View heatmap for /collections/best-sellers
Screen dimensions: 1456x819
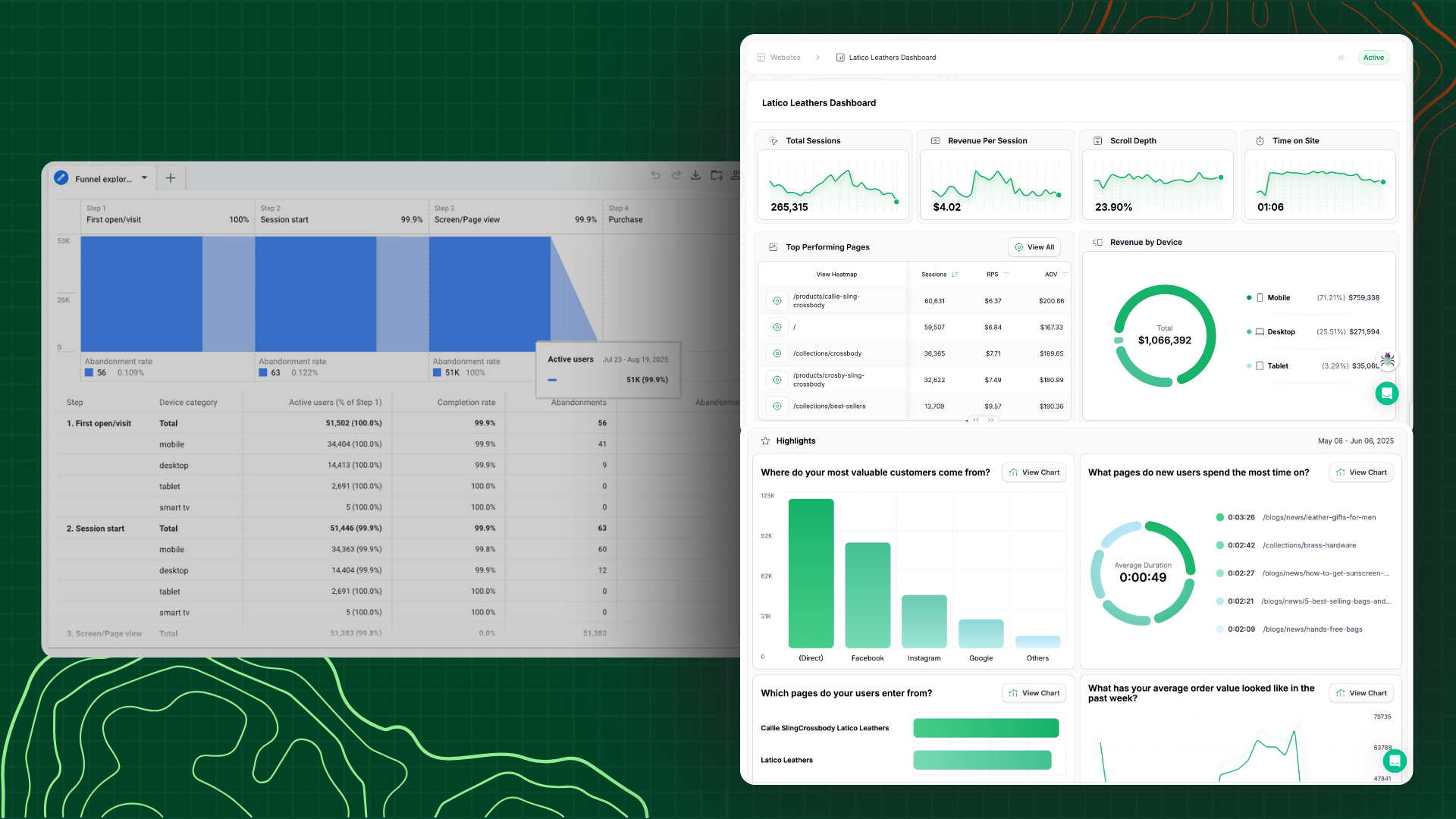(x=777, y=406)
